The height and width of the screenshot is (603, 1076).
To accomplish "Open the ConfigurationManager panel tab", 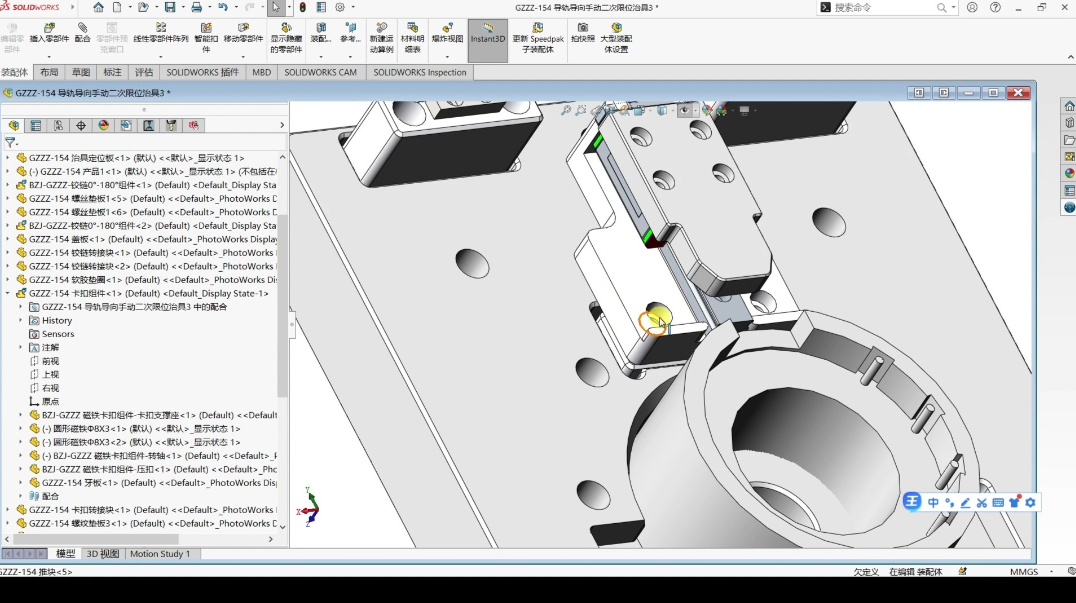I will 58,126.
